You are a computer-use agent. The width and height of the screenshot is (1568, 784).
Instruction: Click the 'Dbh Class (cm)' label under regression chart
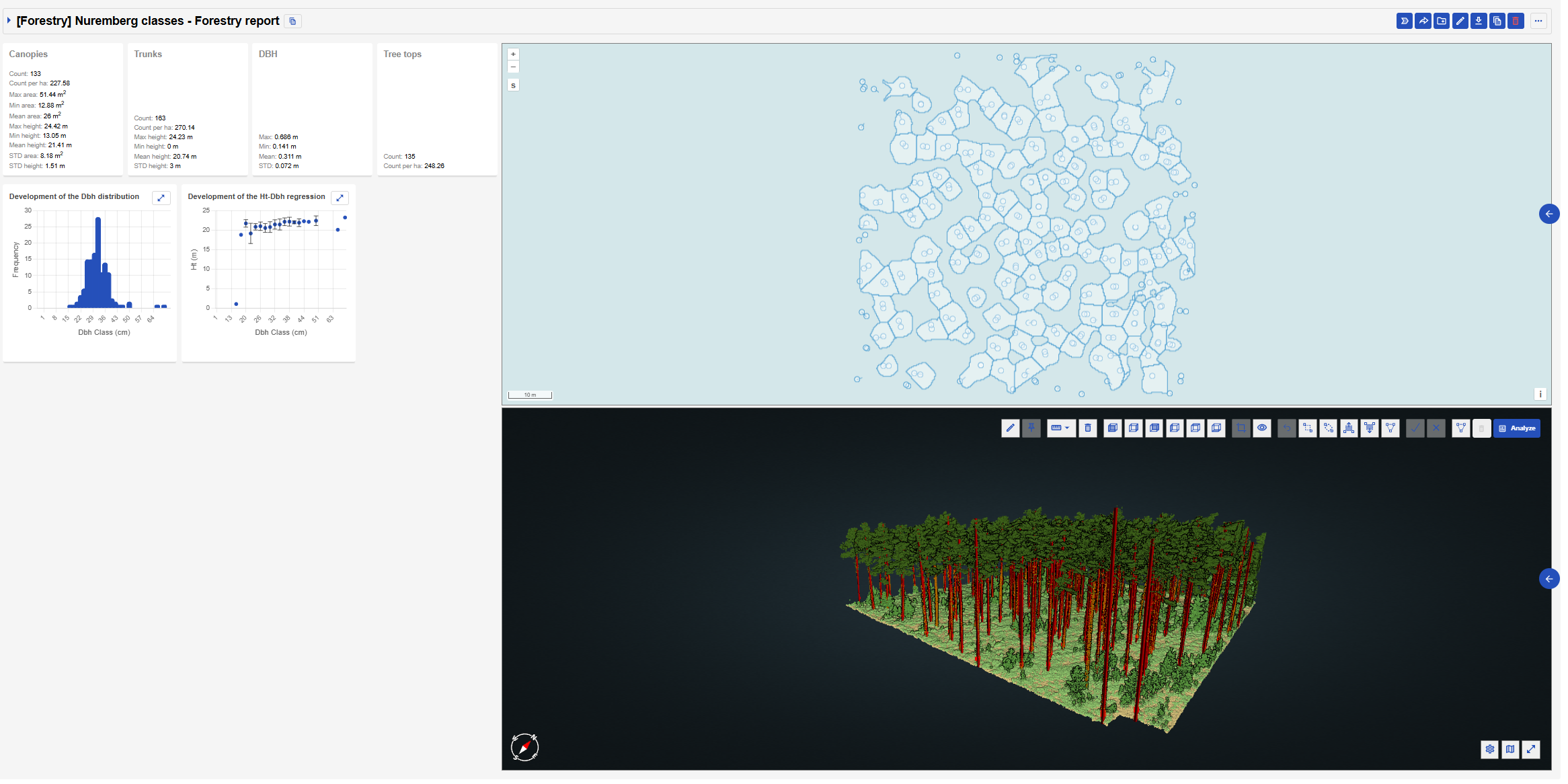coord(281,332)
